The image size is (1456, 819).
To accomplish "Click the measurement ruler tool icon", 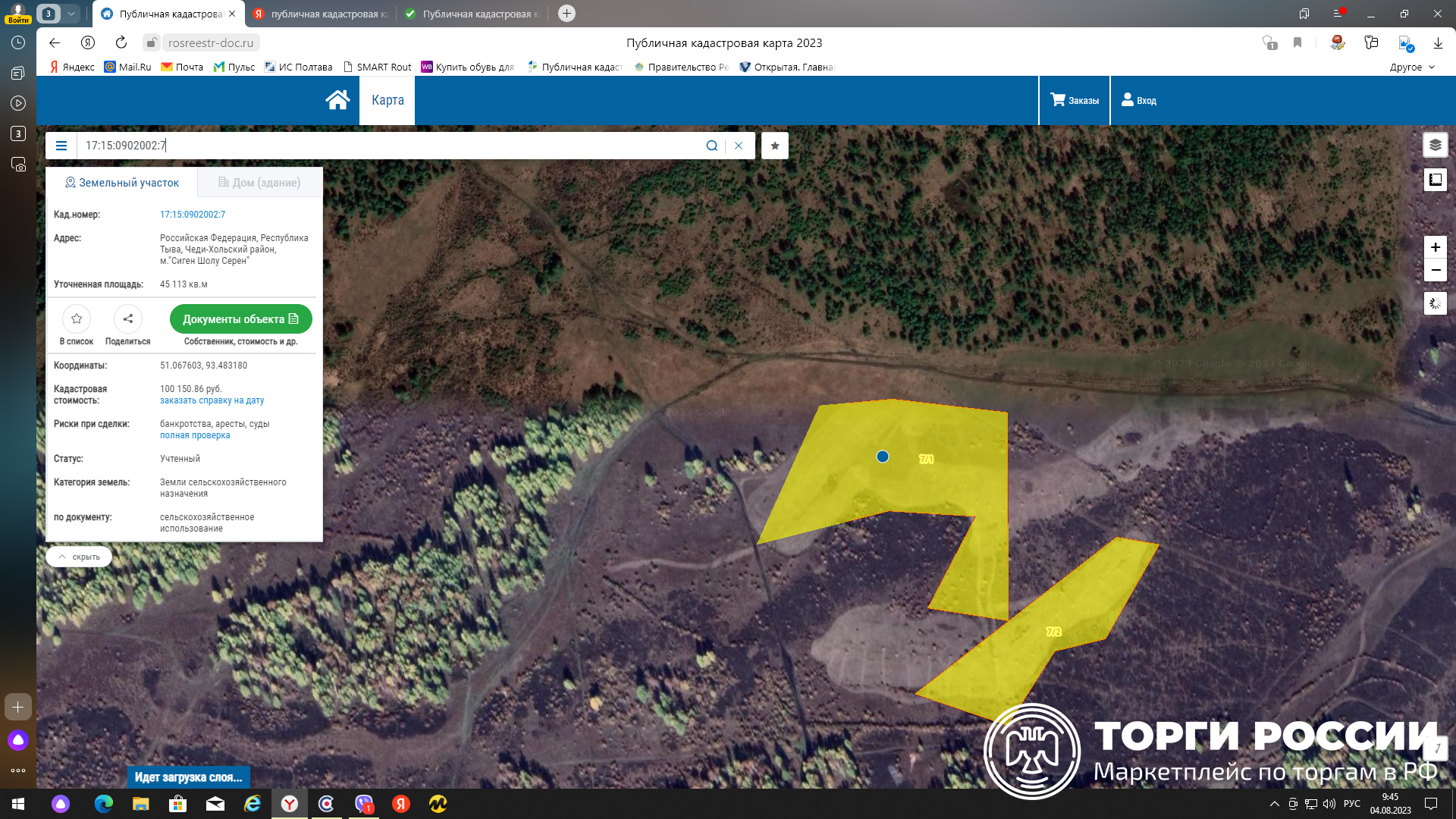I will click(1435, 180).
